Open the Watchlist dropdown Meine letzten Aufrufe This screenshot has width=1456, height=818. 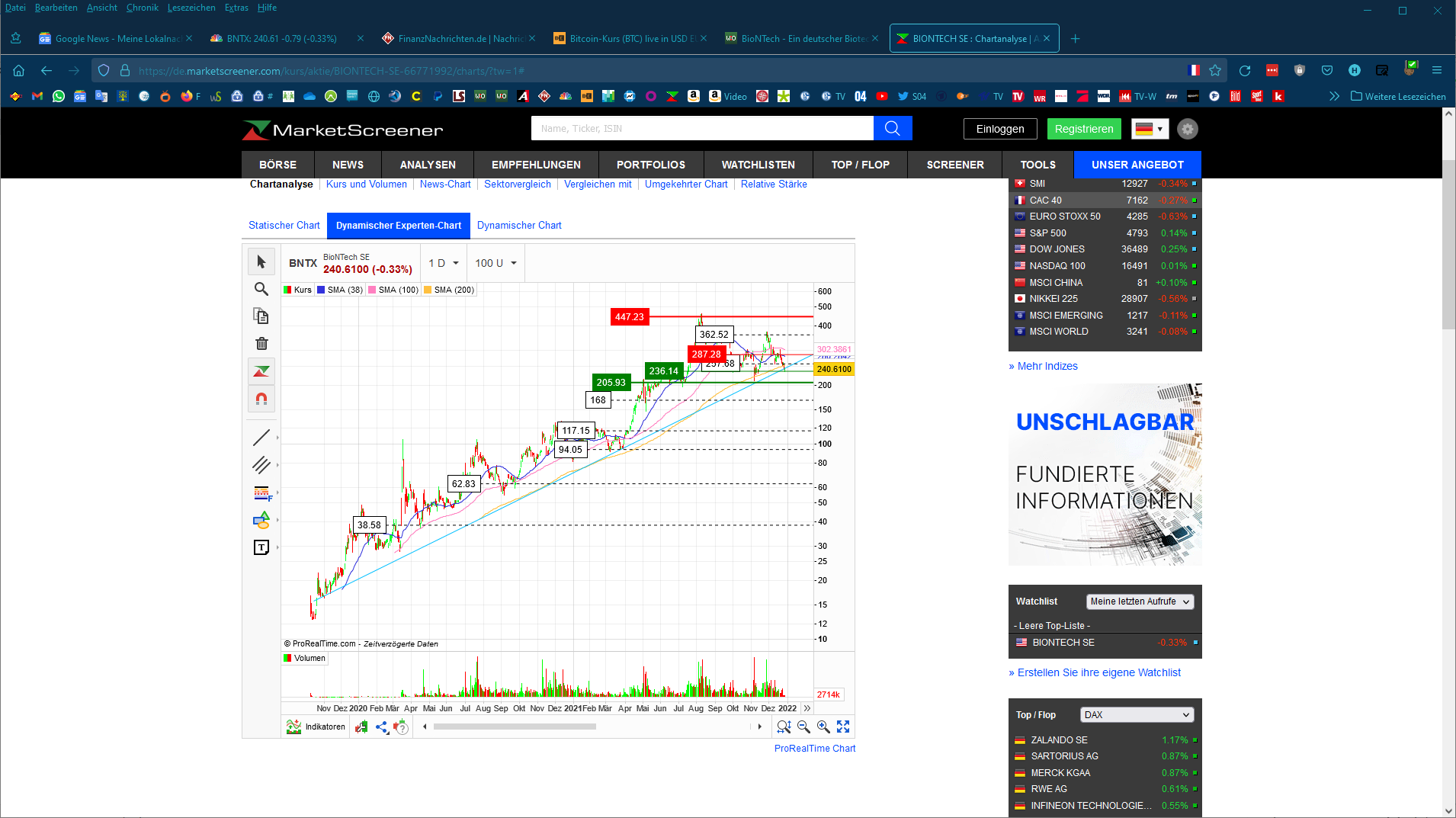pyautogui.click(x=1139, y=601)
